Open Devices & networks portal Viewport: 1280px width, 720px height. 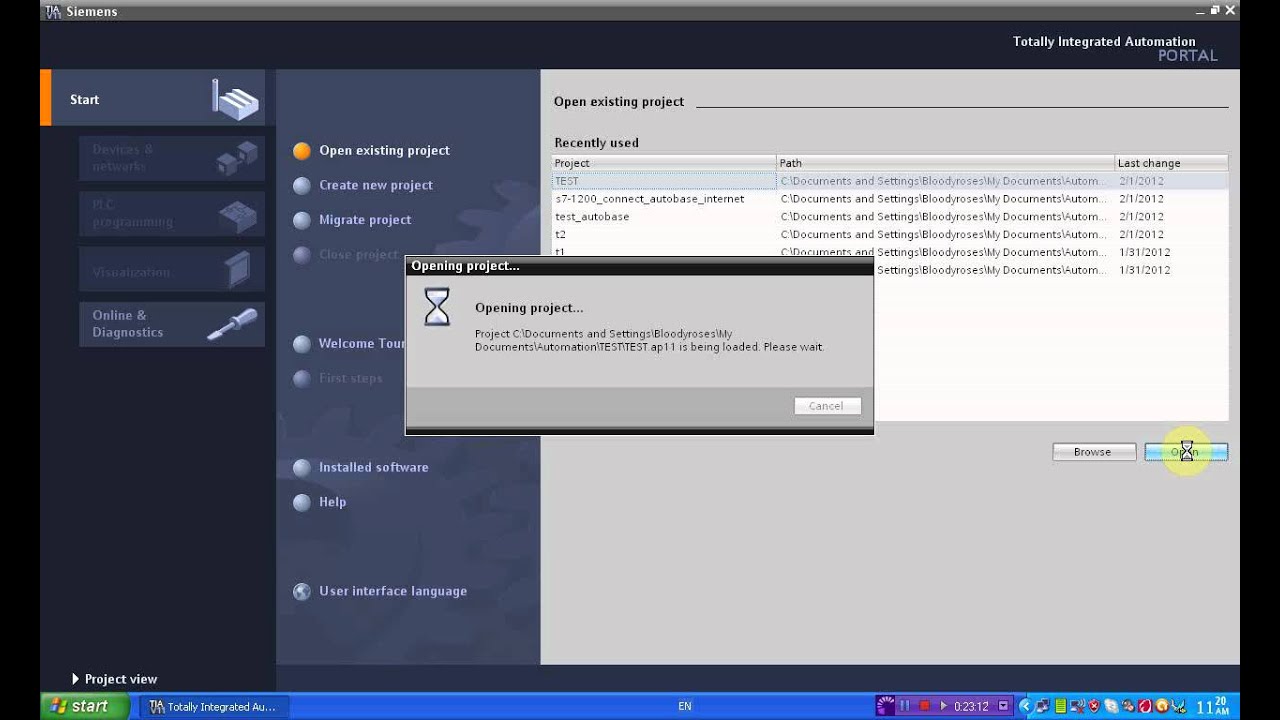[x=172, y=158]
